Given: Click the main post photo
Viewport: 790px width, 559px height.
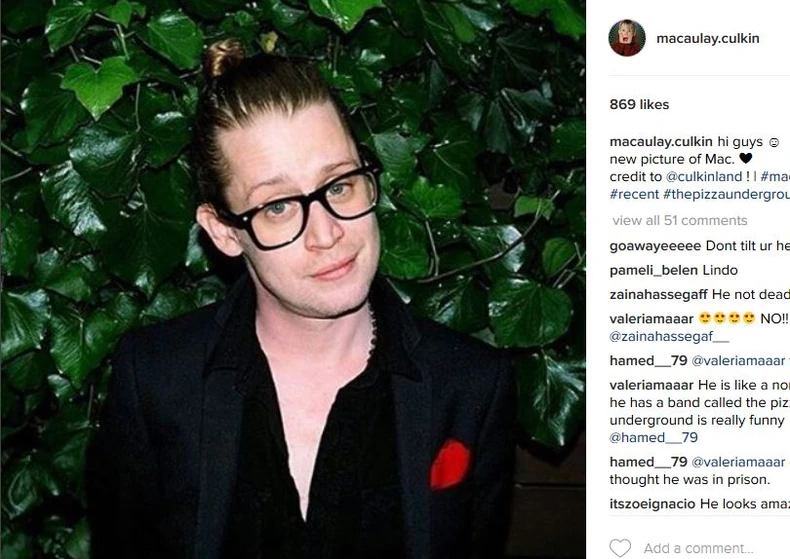Looking at the screenshot, I should [293, 280].
